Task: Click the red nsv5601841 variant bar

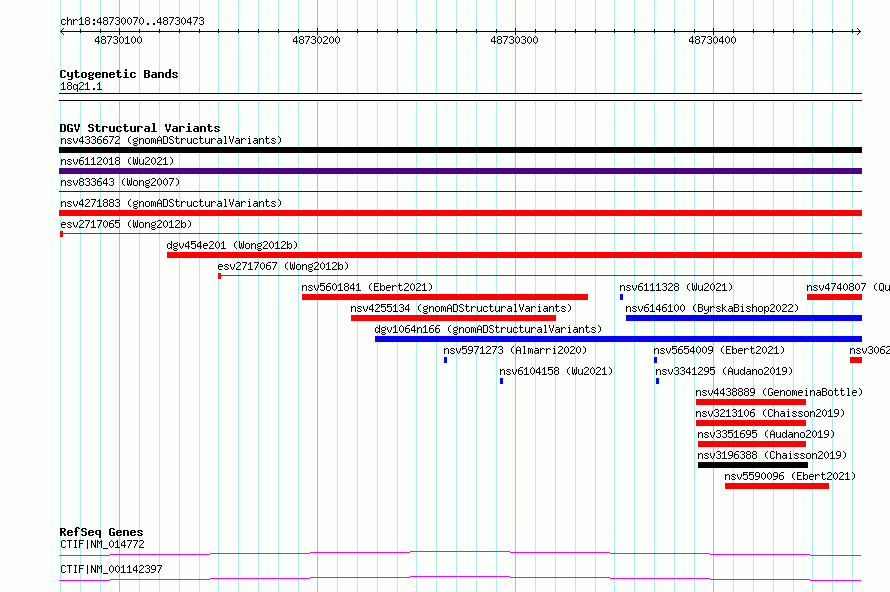Action: coord(445,297)
